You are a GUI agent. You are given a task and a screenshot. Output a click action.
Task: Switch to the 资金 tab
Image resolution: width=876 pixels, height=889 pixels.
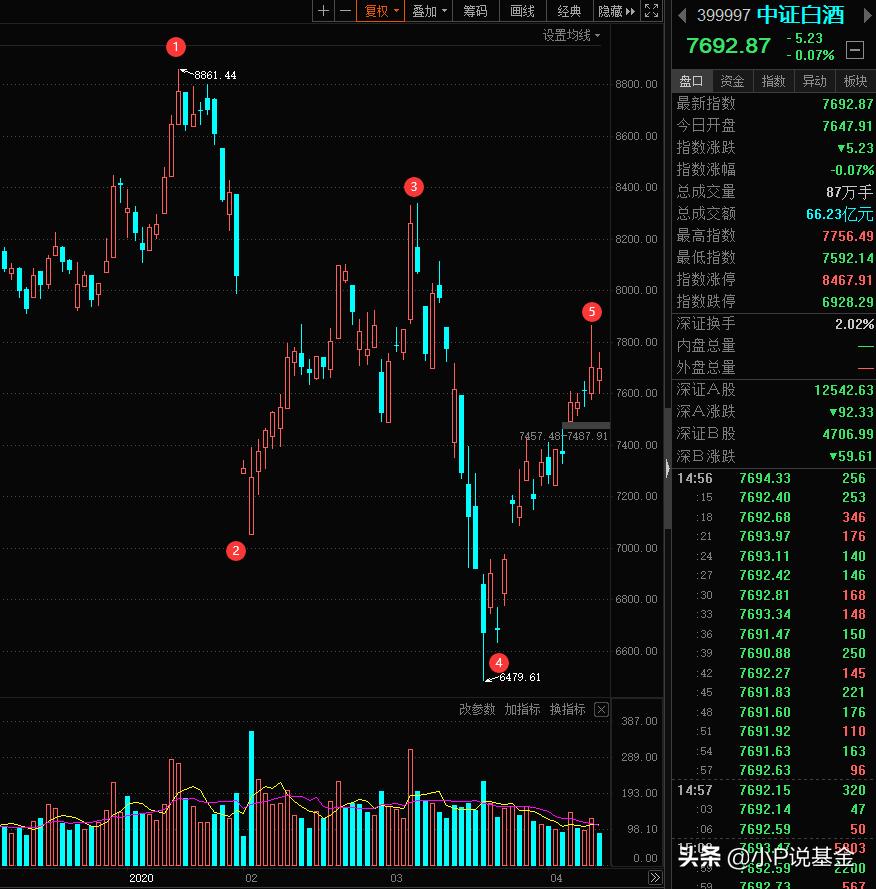pos(732,81)
